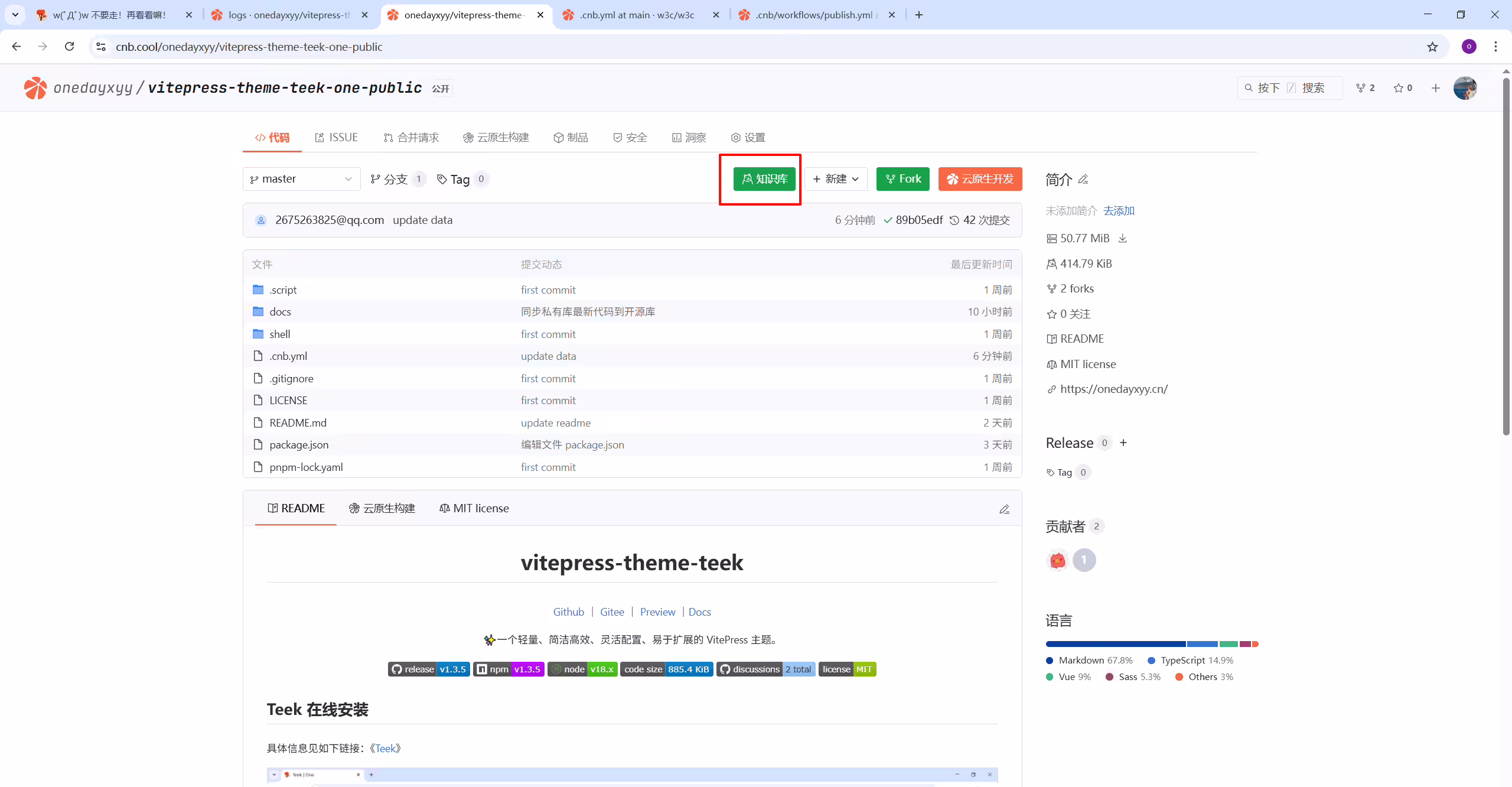Image resolution: width=1512 pixels, height=787 pixels.
Task: Open the 洞察 tab
Action: pos(689,137)
